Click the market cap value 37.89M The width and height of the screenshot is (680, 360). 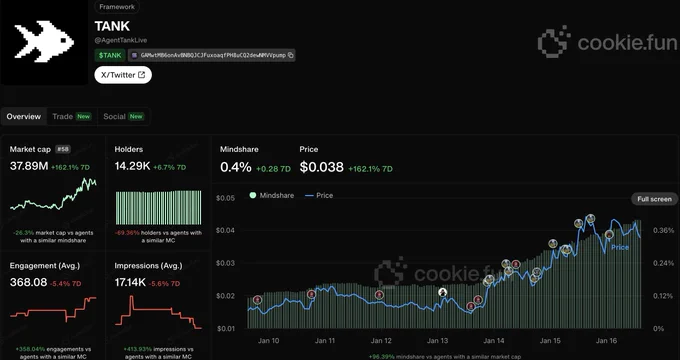pyautogui.click(x=29, y=166)
